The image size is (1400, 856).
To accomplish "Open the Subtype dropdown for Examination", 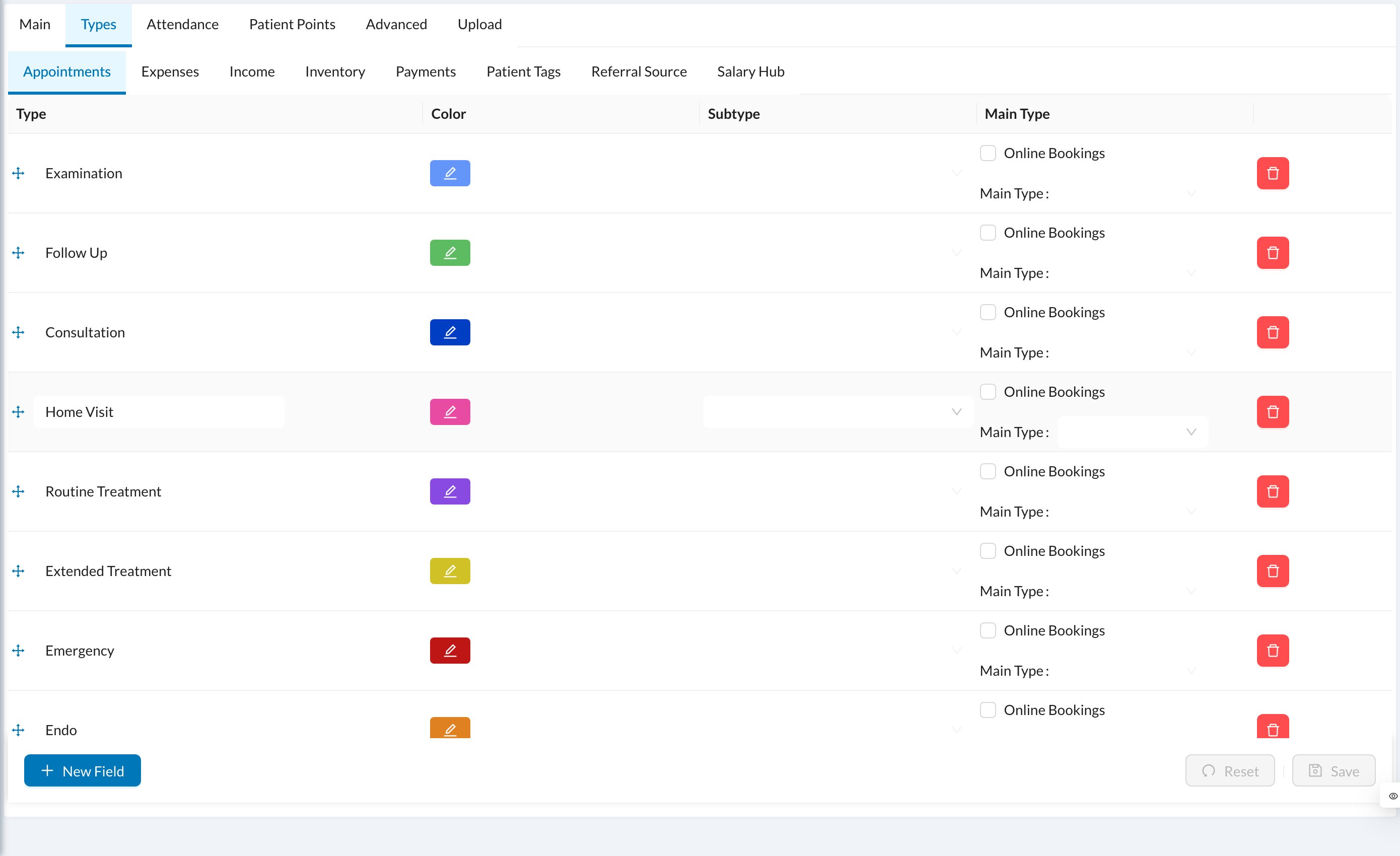I will (x=837, y=173).
